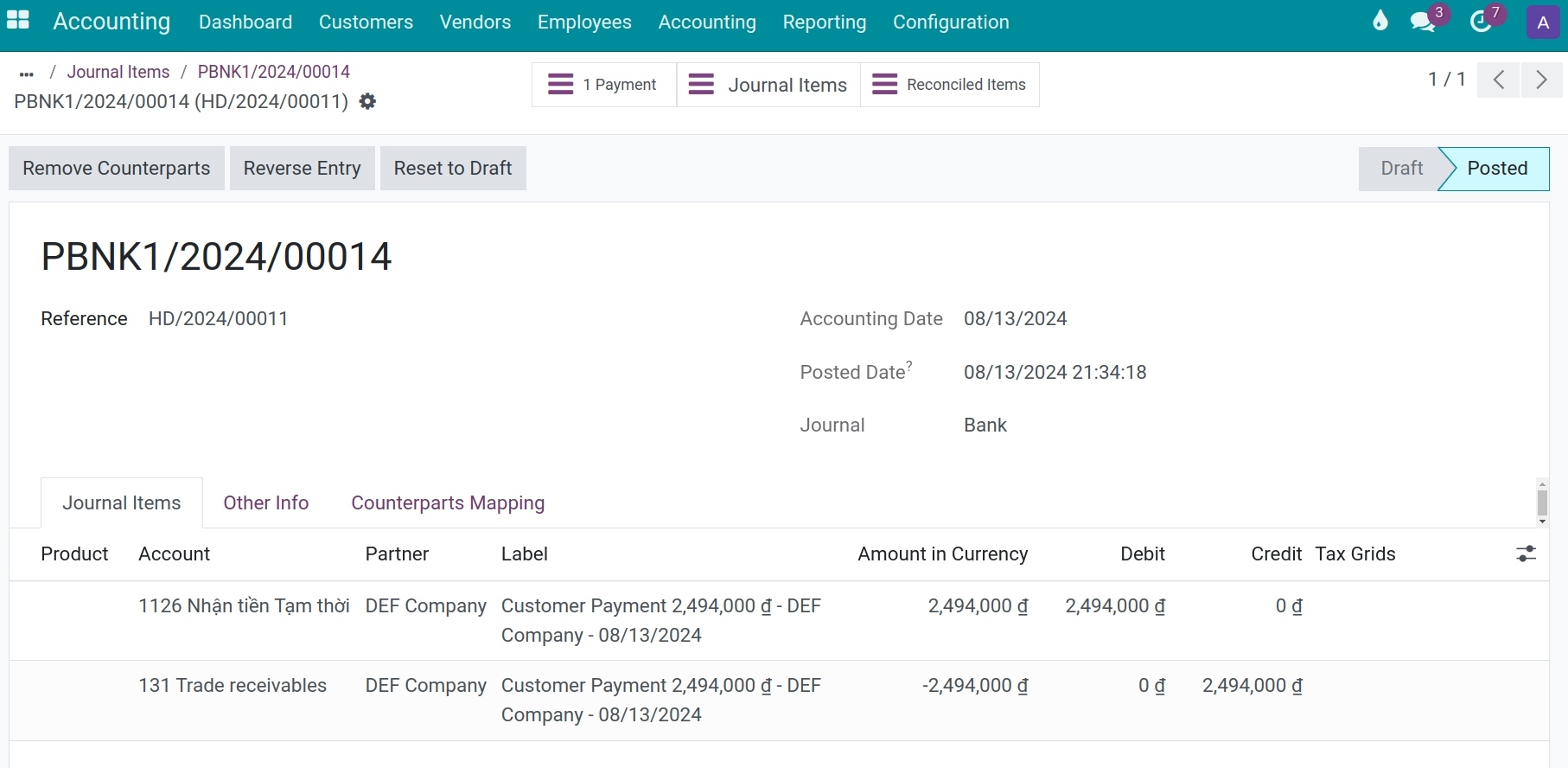Switch to Journal Items tab

(x=122, y=502)
